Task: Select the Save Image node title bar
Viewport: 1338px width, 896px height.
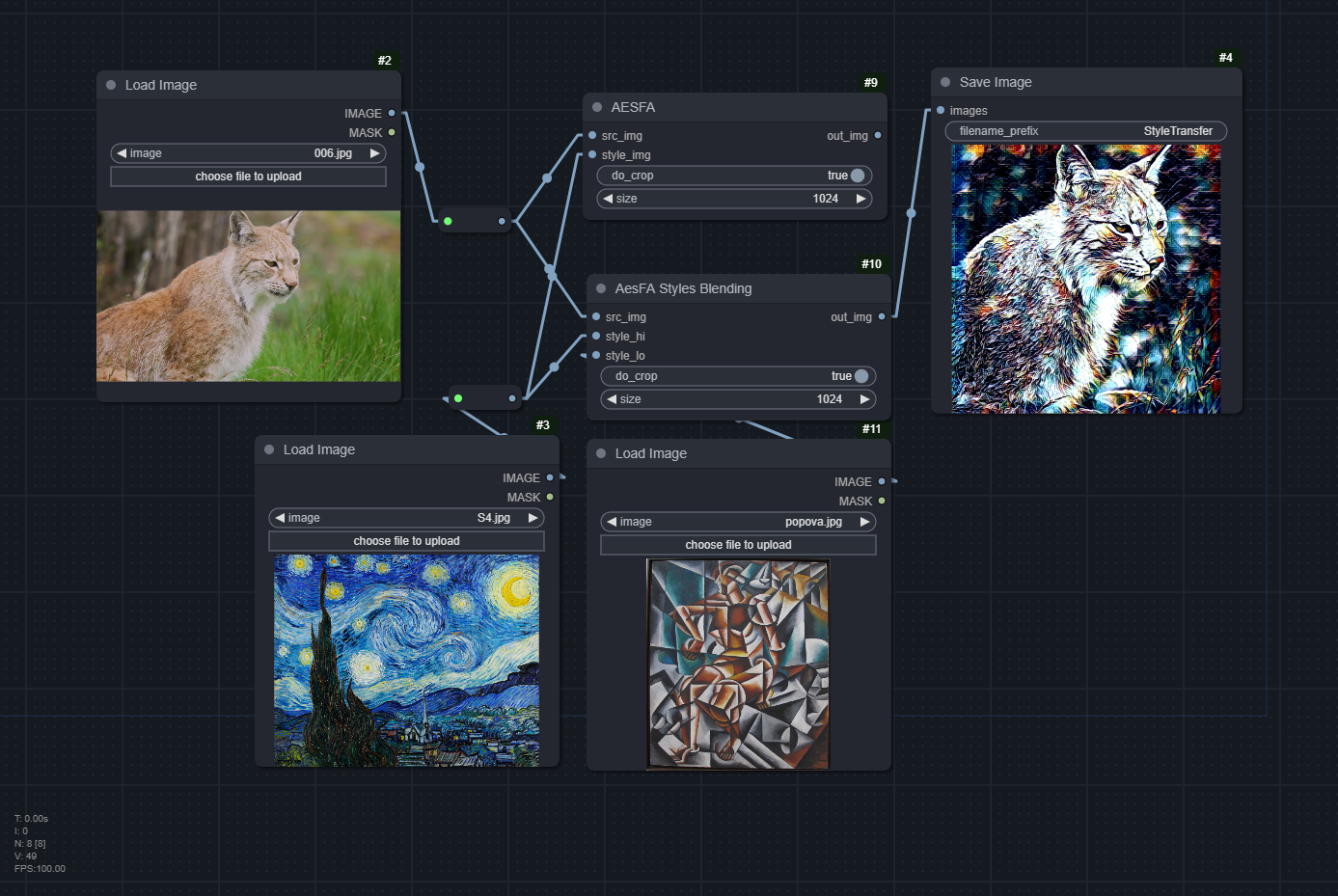Action: [1086, 82]
